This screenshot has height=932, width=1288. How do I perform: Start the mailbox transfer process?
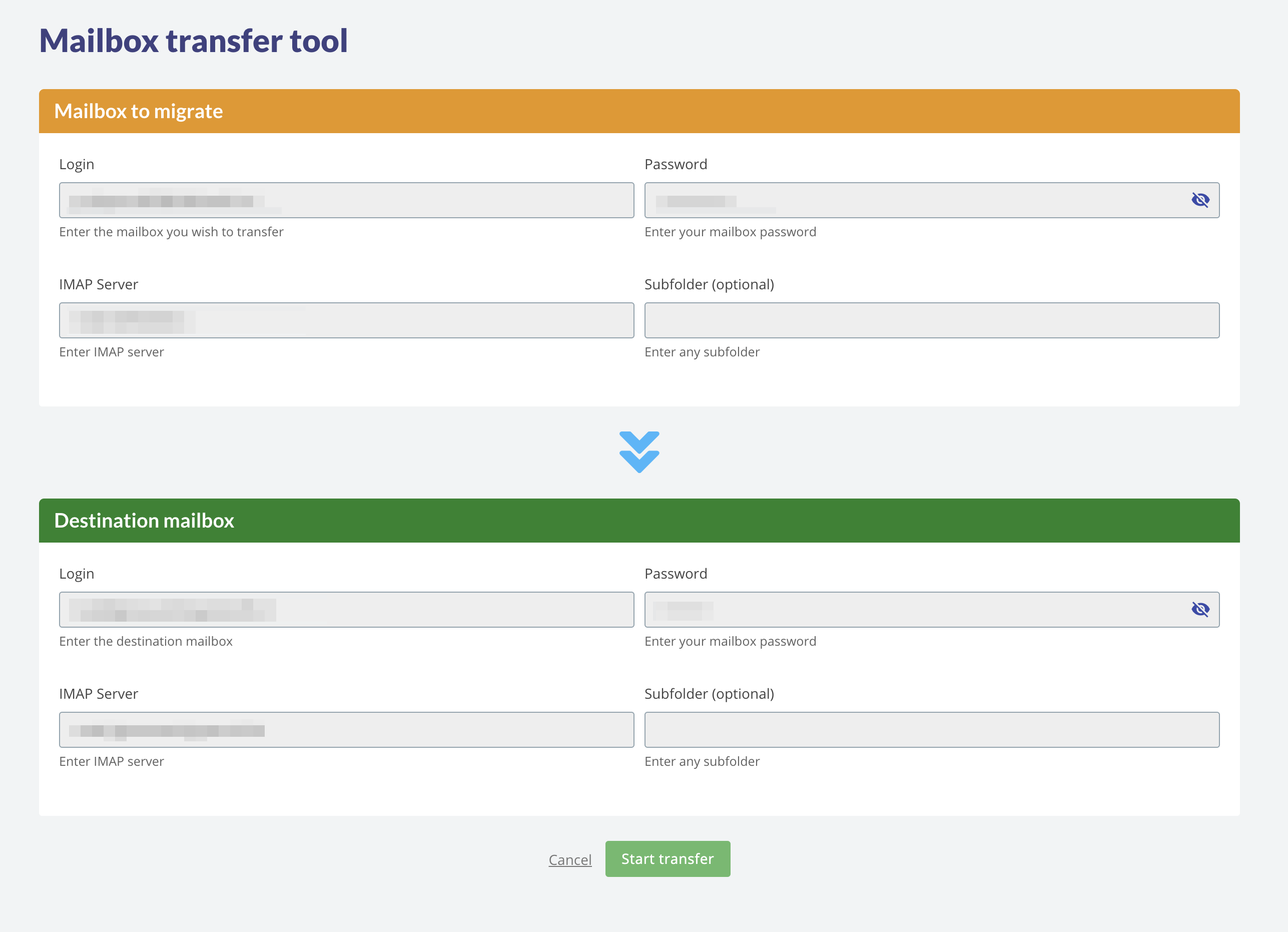pos(667,858)
